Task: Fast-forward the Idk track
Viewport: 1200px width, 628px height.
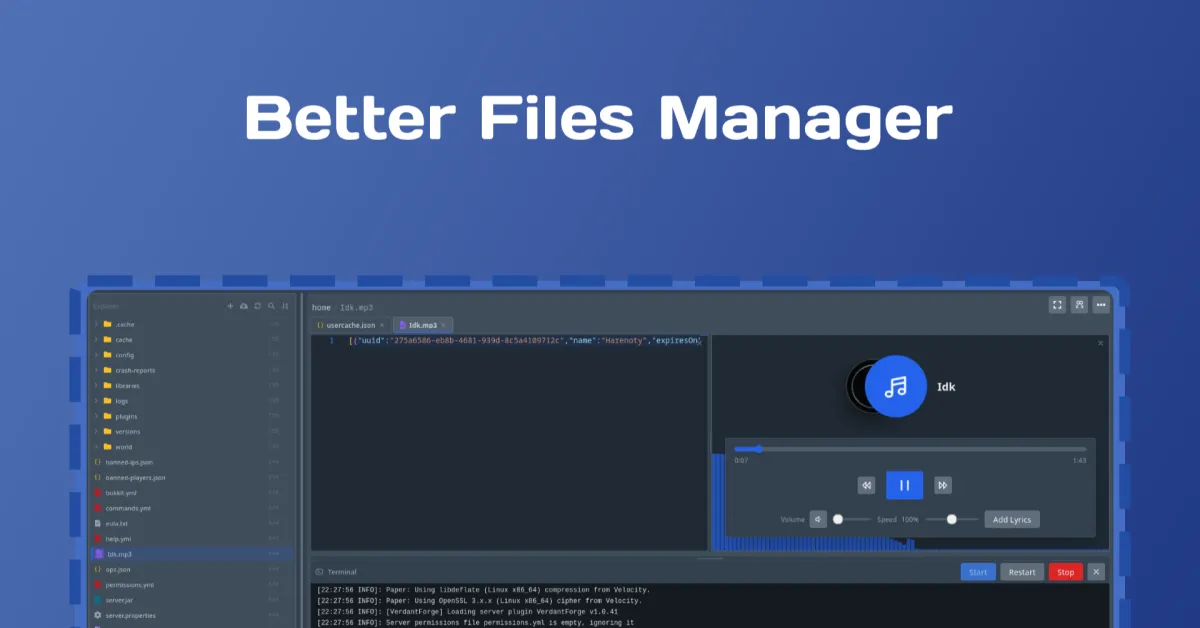Action: (942, 485)
